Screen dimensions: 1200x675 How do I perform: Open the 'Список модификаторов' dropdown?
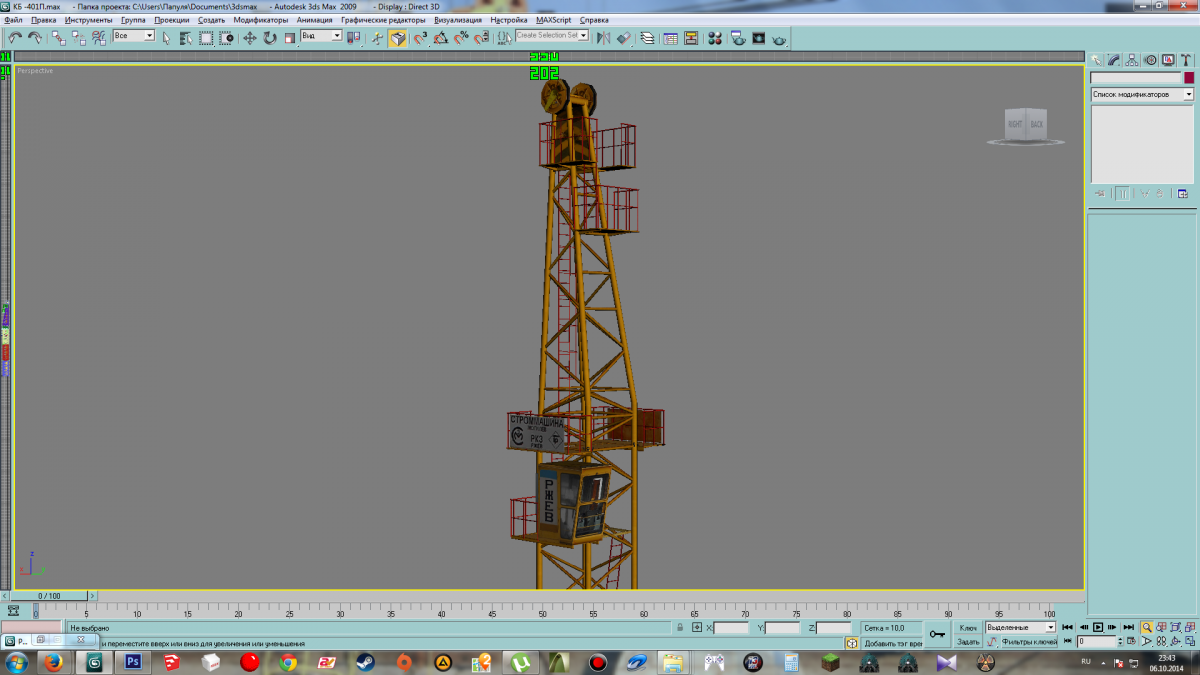click(x=1142, y=94)
